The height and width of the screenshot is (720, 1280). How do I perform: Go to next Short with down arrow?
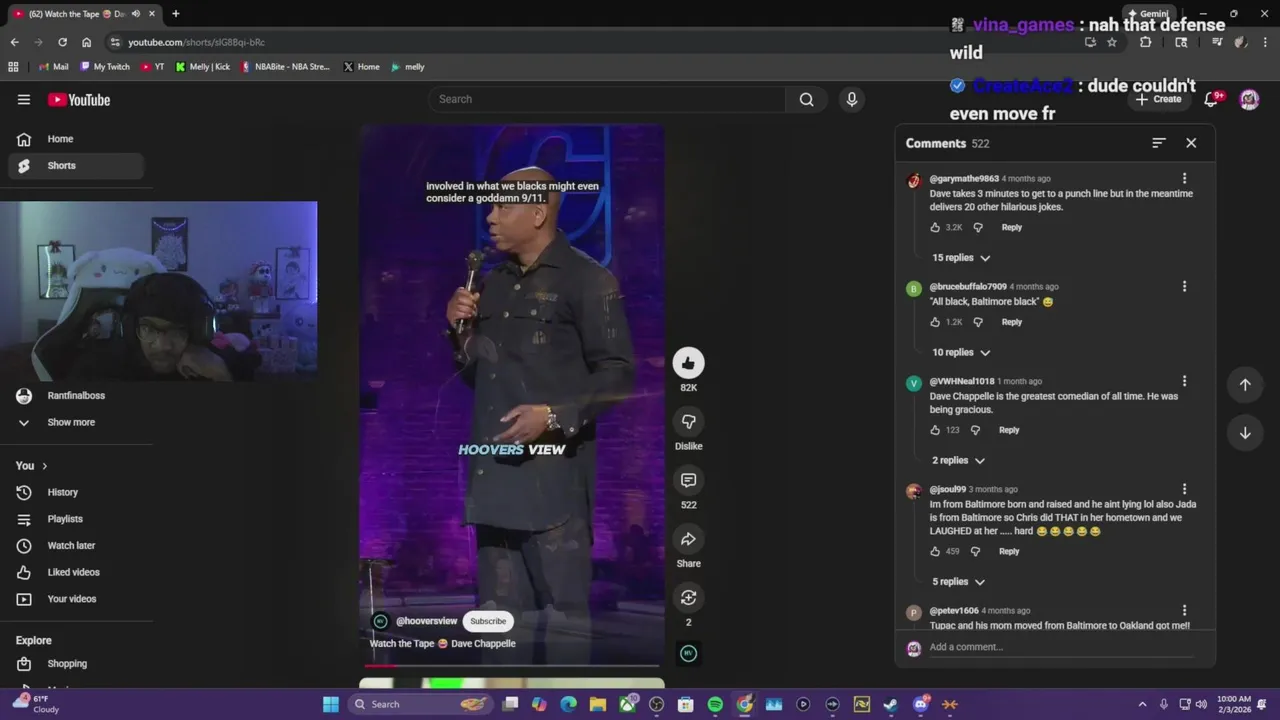(1245, 433)
